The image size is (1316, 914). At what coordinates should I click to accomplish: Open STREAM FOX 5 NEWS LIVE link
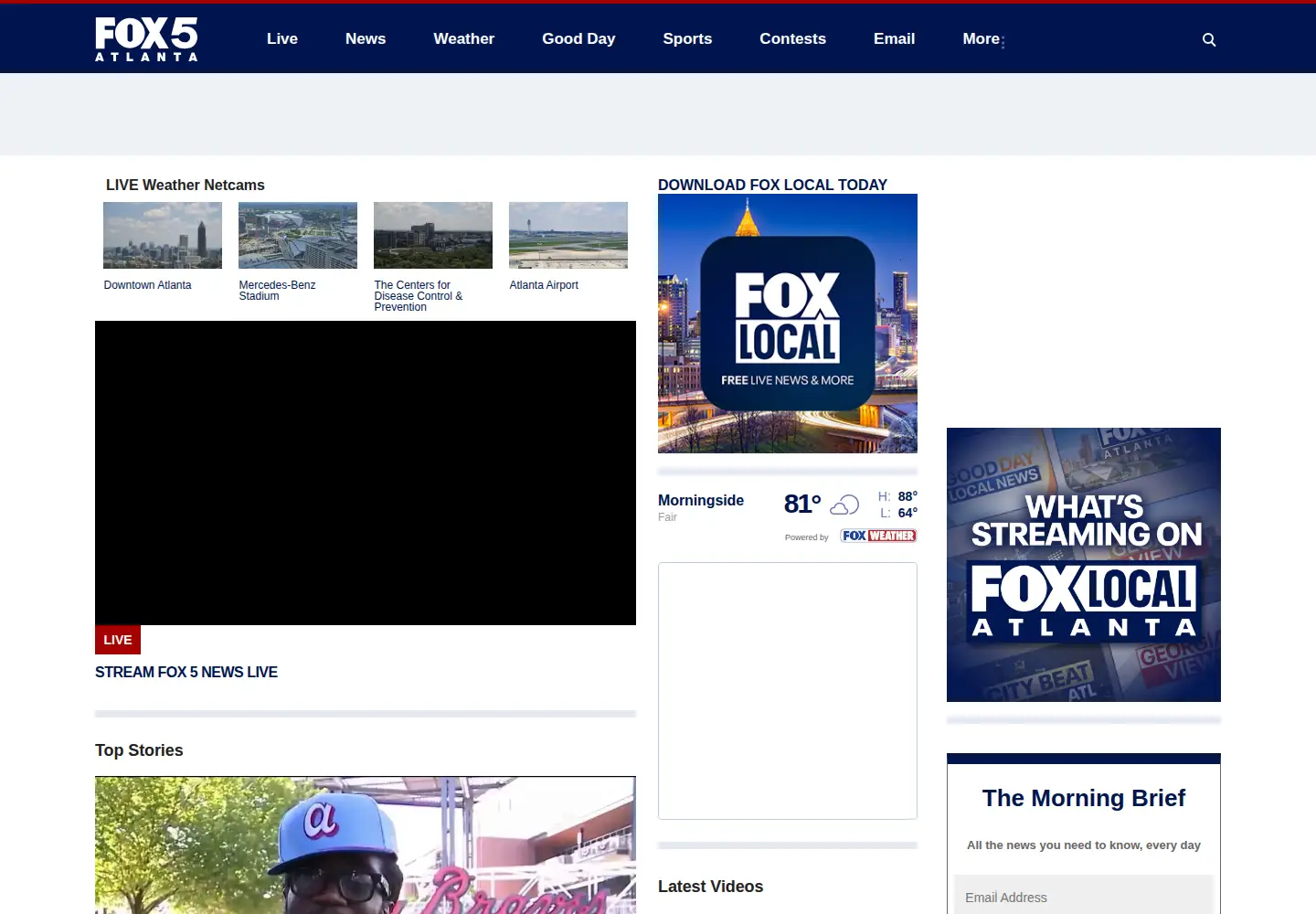[x=186, y=672]
